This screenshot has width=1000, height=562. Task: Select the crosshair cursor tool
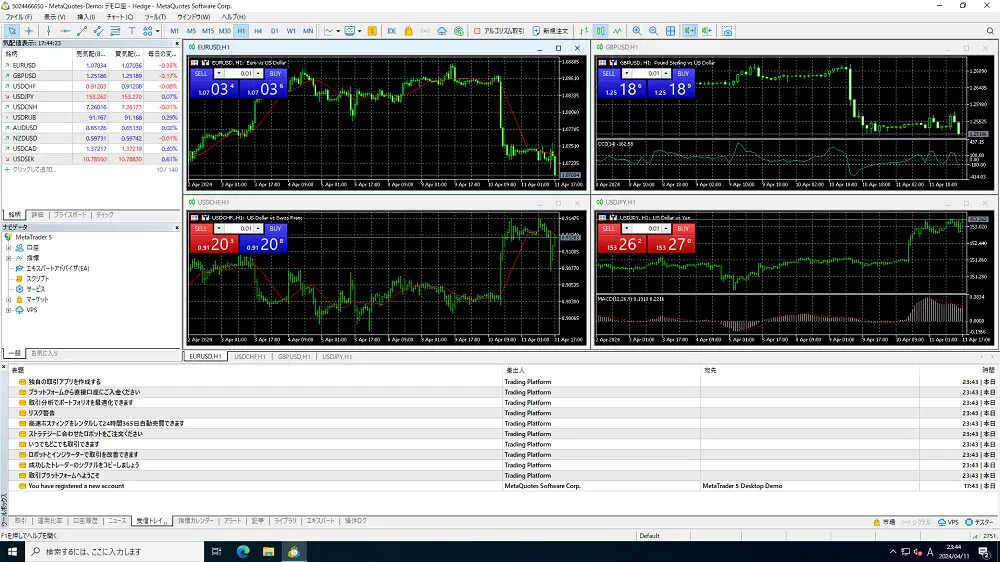[x=29, y=31]
